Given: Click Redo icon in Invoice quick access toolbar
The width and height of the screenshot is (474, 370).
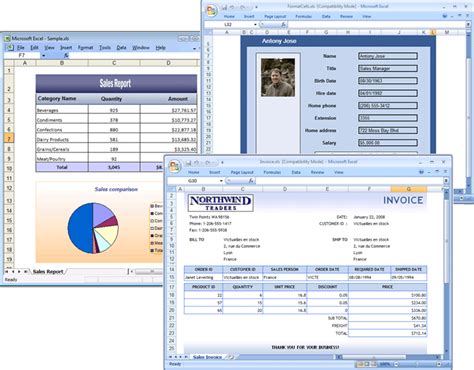Looking at the screenshot, I should [x=209, y=162].
